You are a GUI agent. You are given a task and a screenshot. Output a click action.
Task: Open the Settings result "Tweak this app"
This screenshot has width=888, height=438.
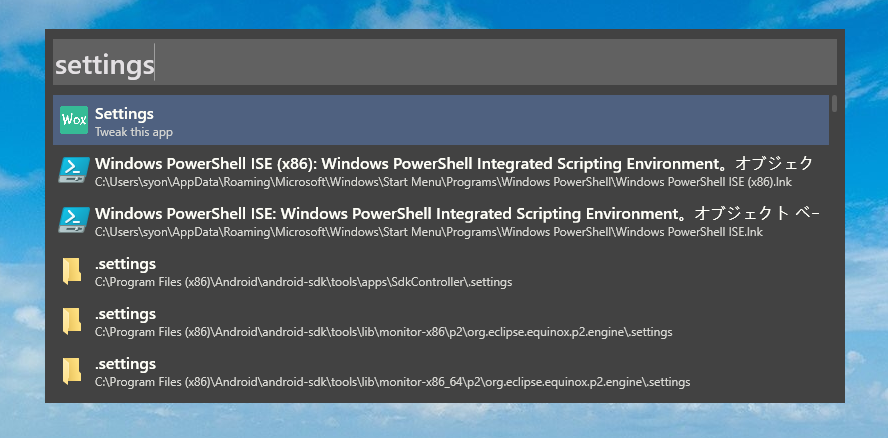[x=441, y=120]
